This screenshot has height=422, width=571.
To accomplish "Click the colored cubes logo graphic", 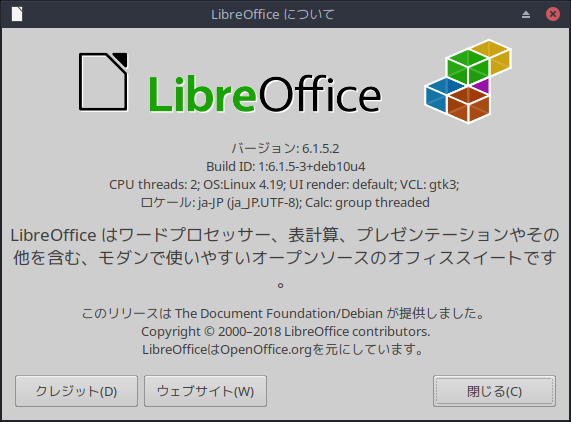I will pos(468,82).
